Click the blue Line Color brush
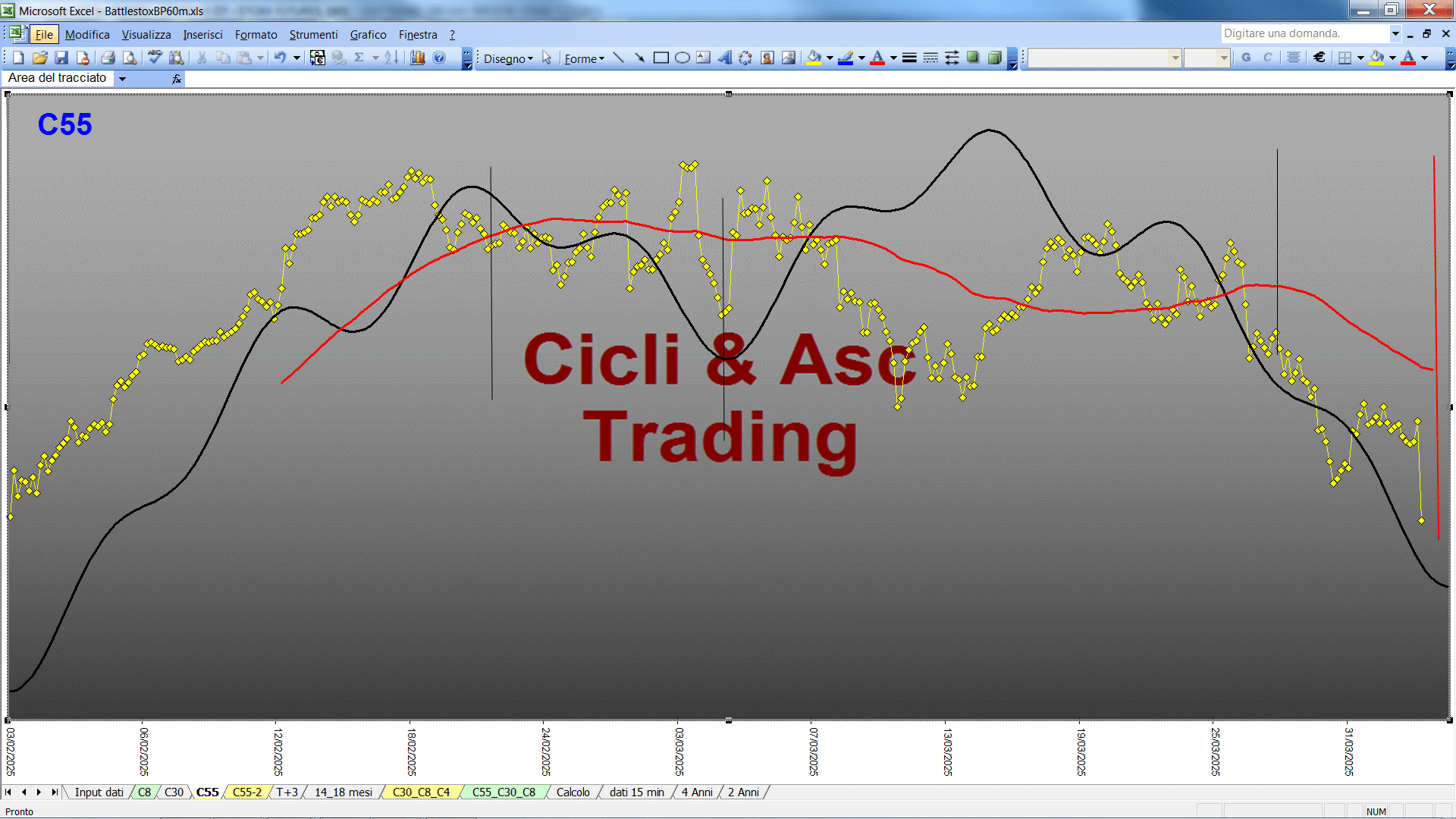The height and width of the screenshot is (819, 1456). (846, 58)
